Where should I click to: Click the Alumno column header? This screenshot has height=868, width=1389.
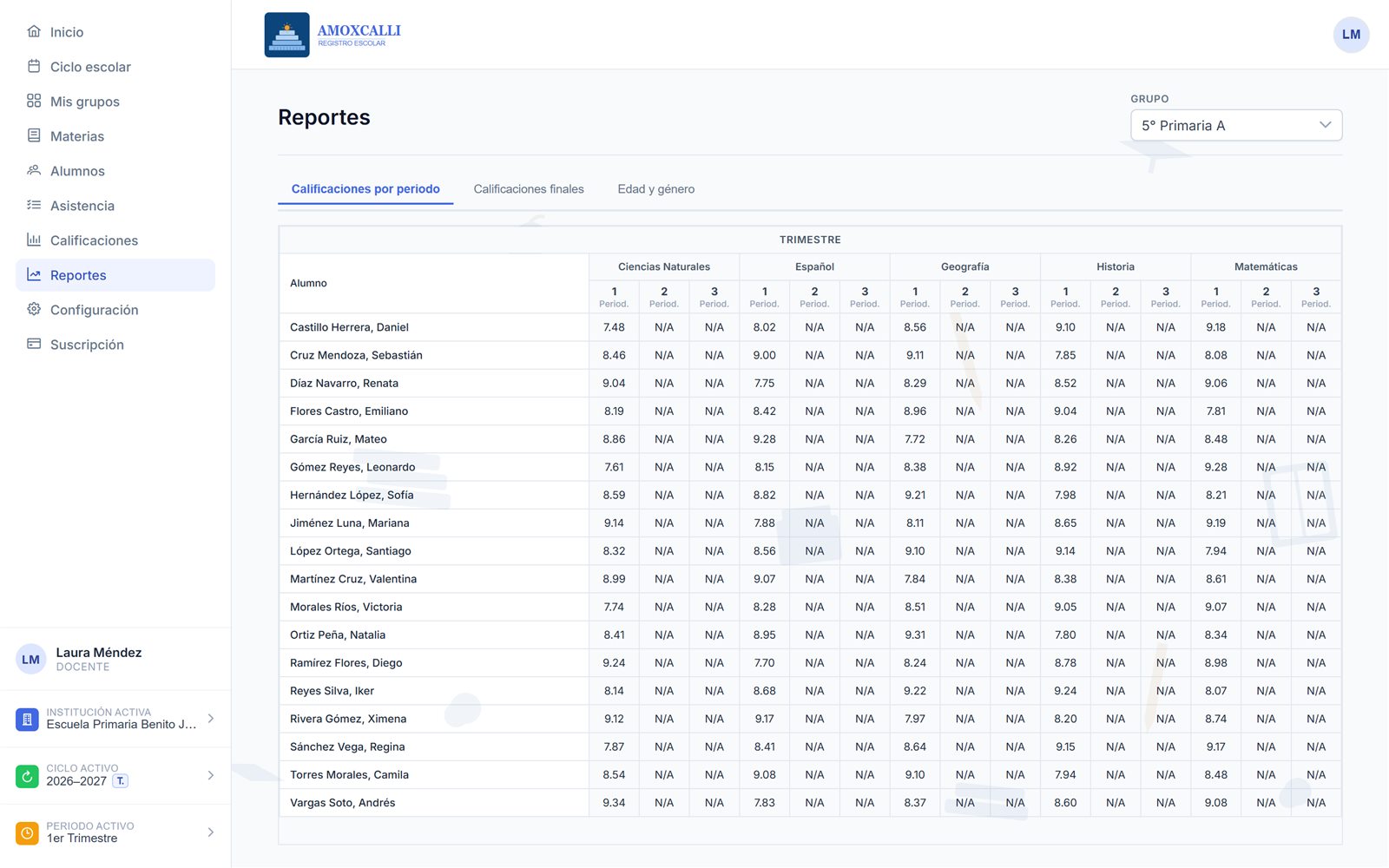point(434,284)
